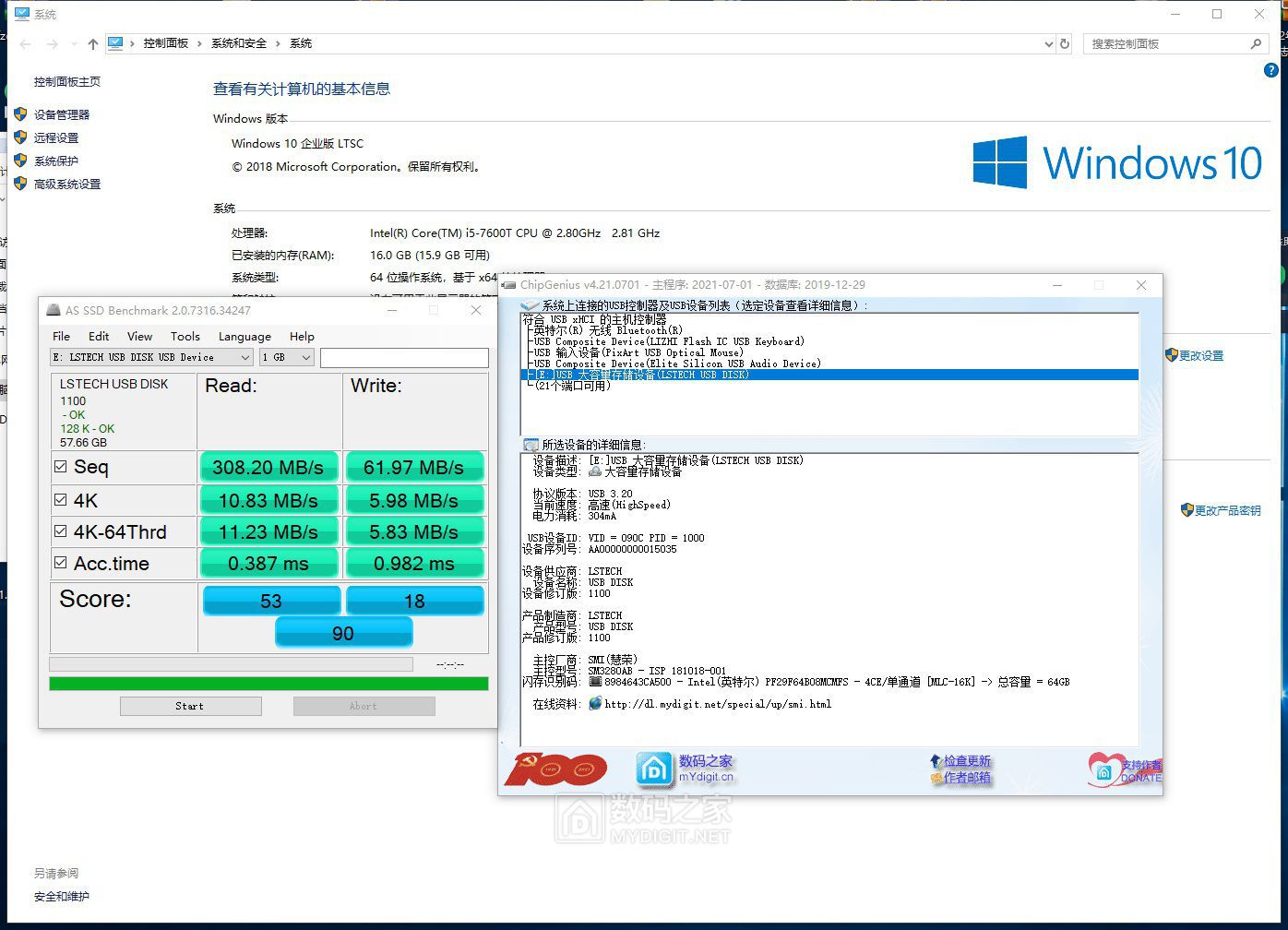Uncheck the 4K test checkbox

click(61, 499)
